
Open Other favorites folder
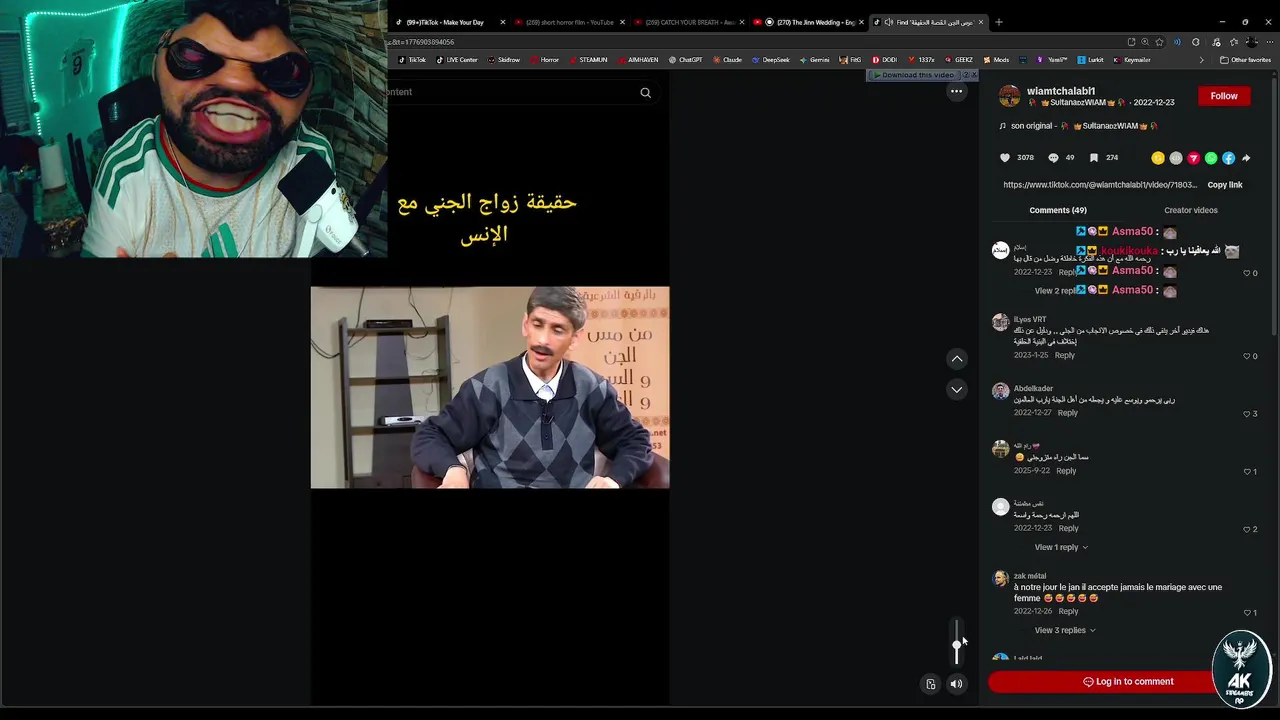point(1245,60)
